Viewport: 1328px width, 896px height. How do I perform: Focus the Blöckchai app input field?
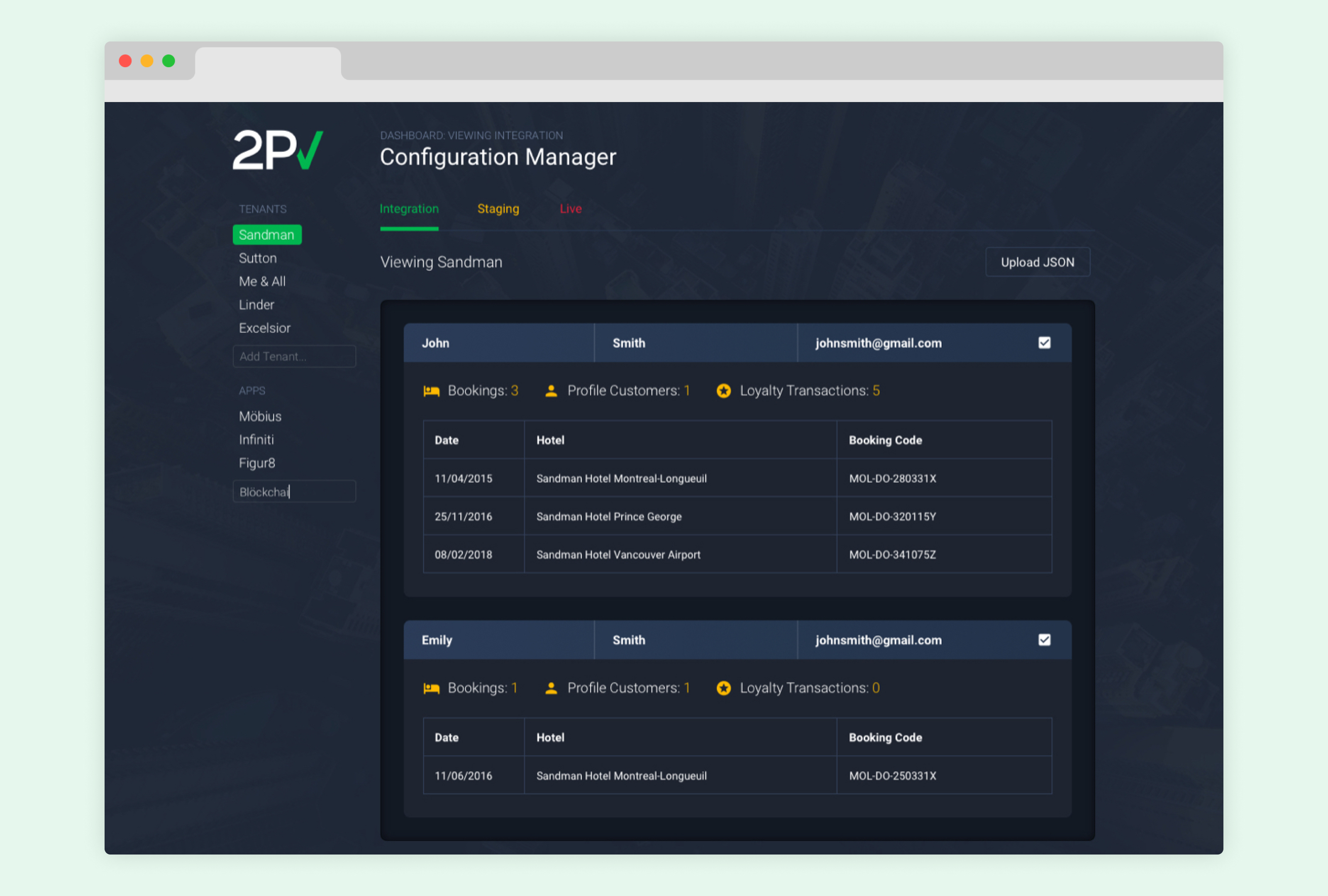(x=294, y=492)
